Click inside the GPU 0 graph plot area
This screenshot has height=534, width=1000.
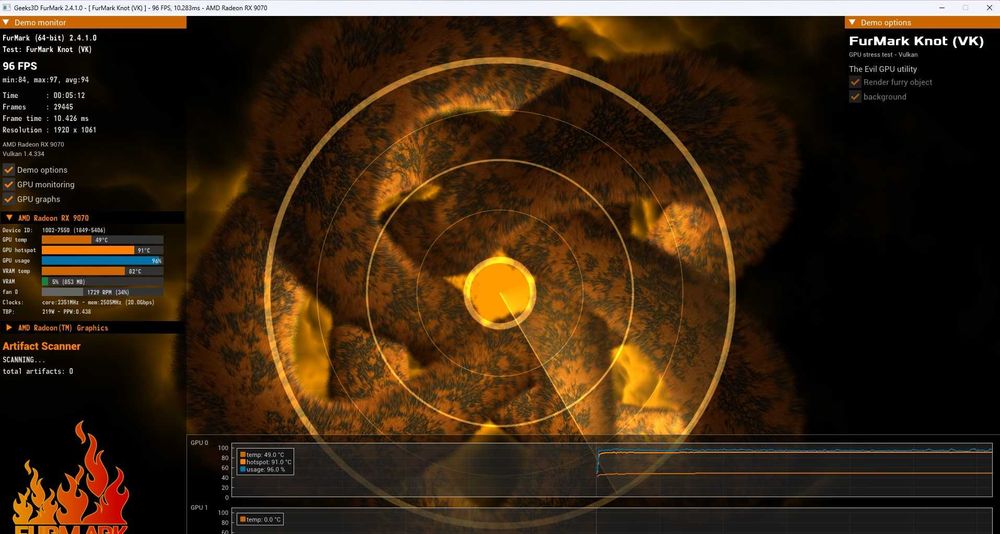coord(612,470)
